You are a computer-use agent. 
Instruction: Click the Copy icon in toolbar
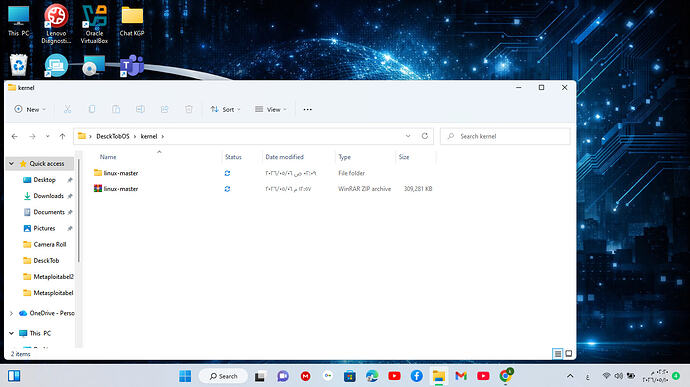pyautogui.click(x=92, y=109)
